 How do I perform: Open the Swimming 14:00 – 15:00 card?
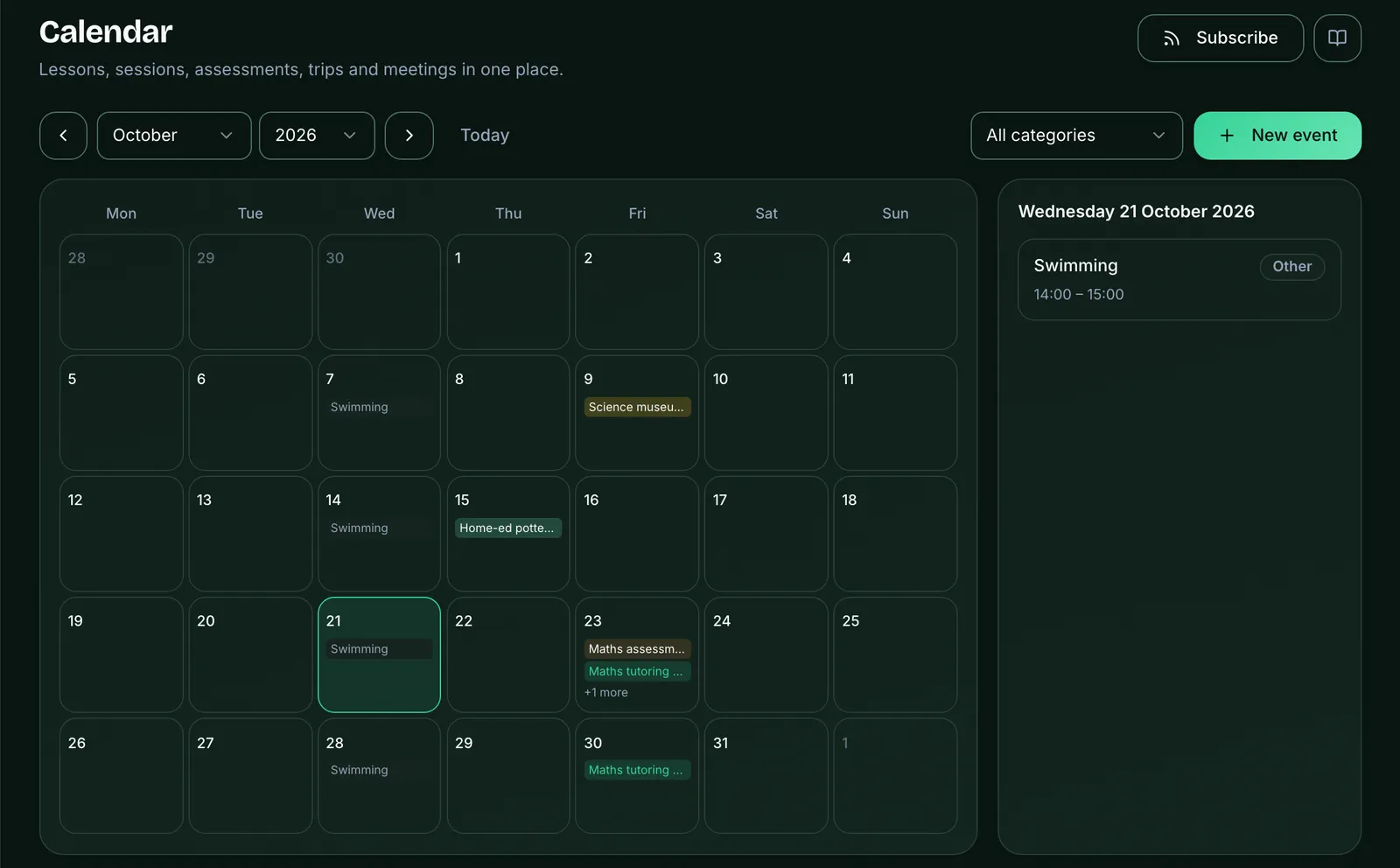point(1179,280)
